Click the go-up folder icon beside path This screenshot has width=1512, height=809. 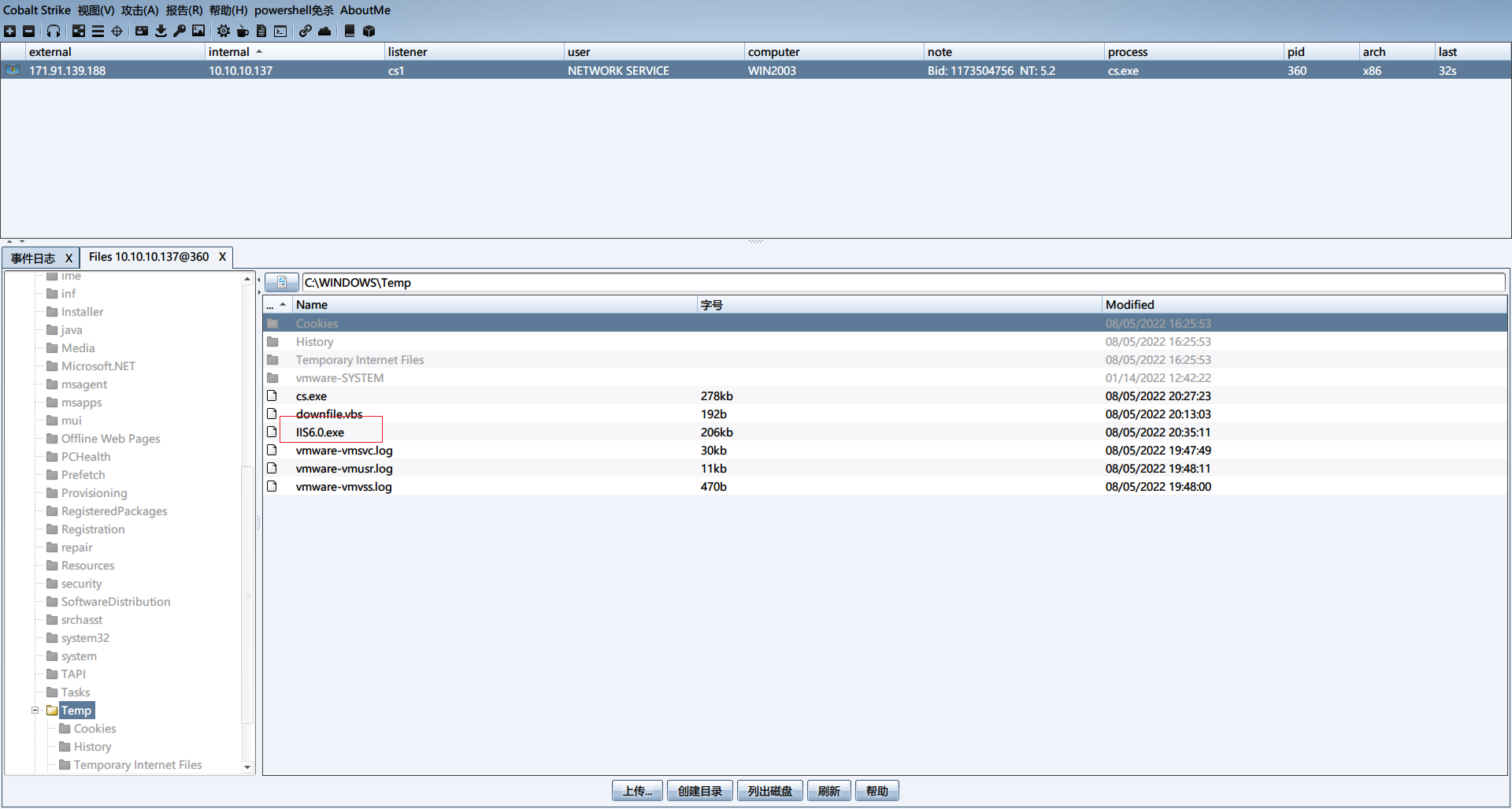pyautogui.click(x=282, y=282)
